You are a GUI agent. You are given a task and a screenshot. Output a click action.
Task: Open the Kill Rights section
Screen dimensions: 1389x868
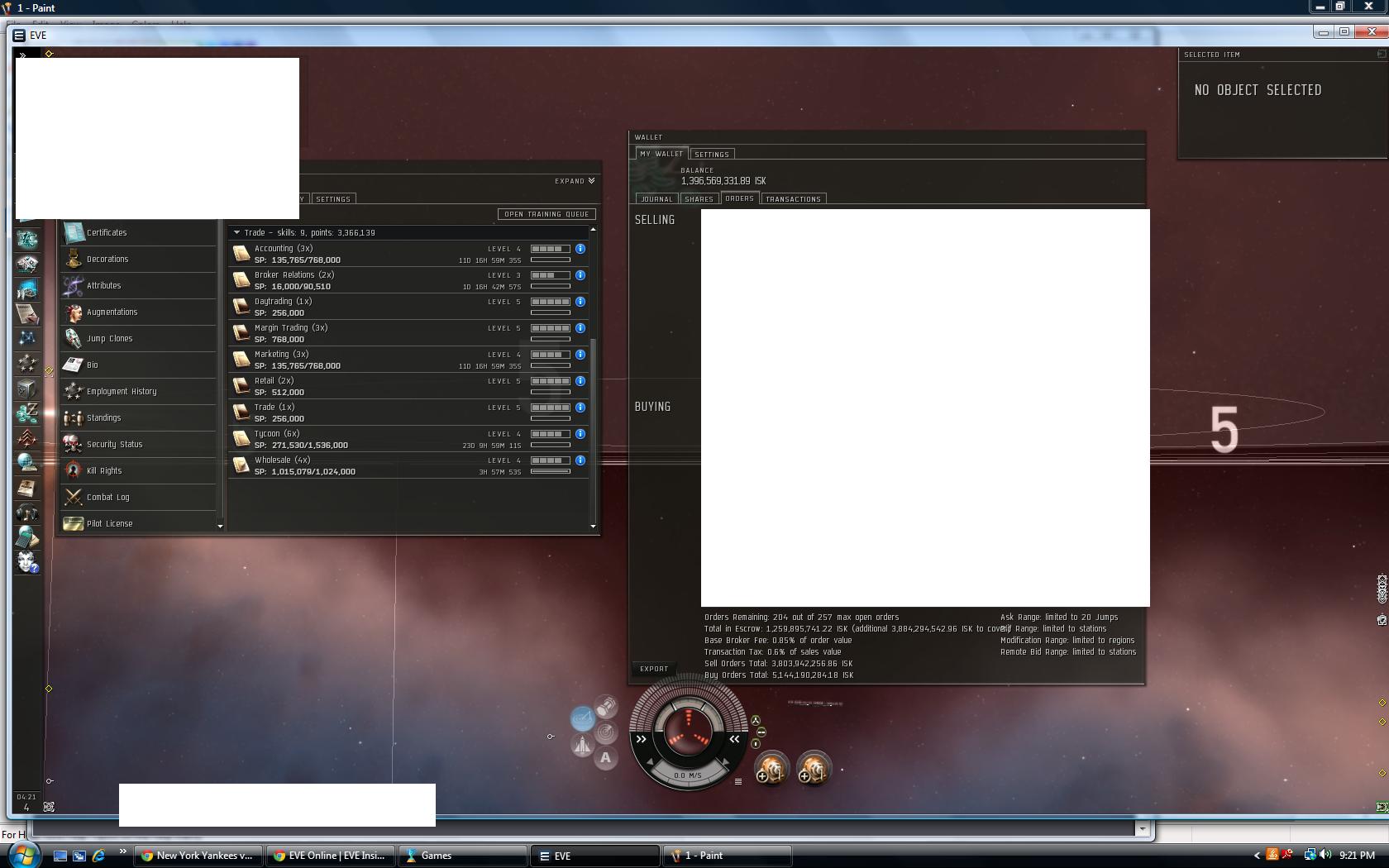pyautogui.click(x=139, y=471)
